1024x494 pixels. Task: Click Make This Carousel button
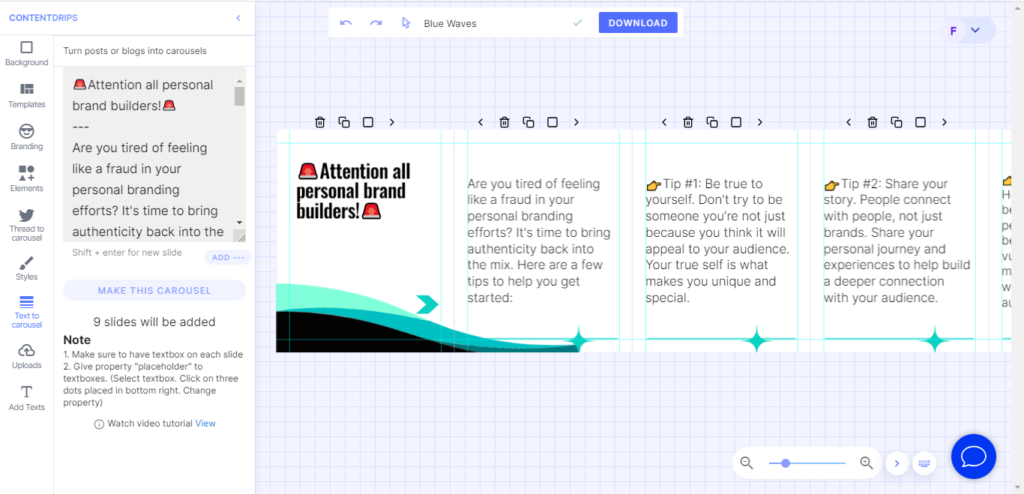tap(154, 290)
